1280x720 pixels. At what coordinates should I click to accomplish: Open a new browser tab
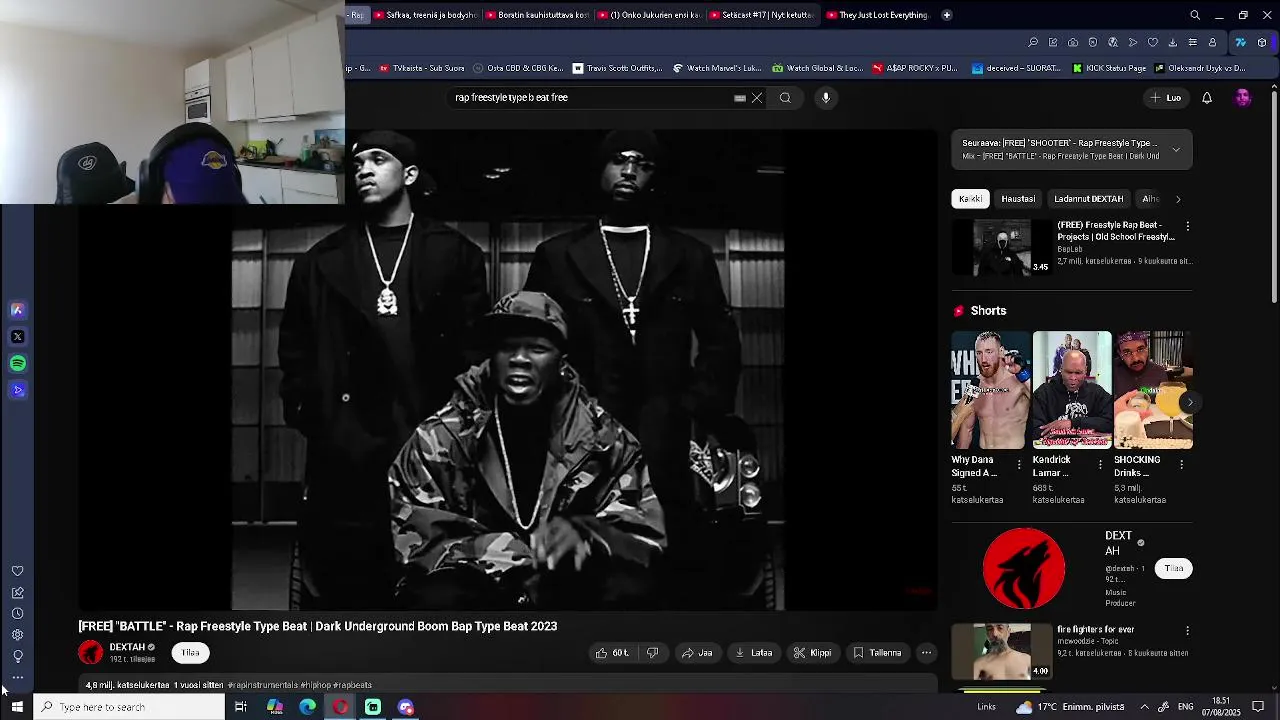click(947, 15)
